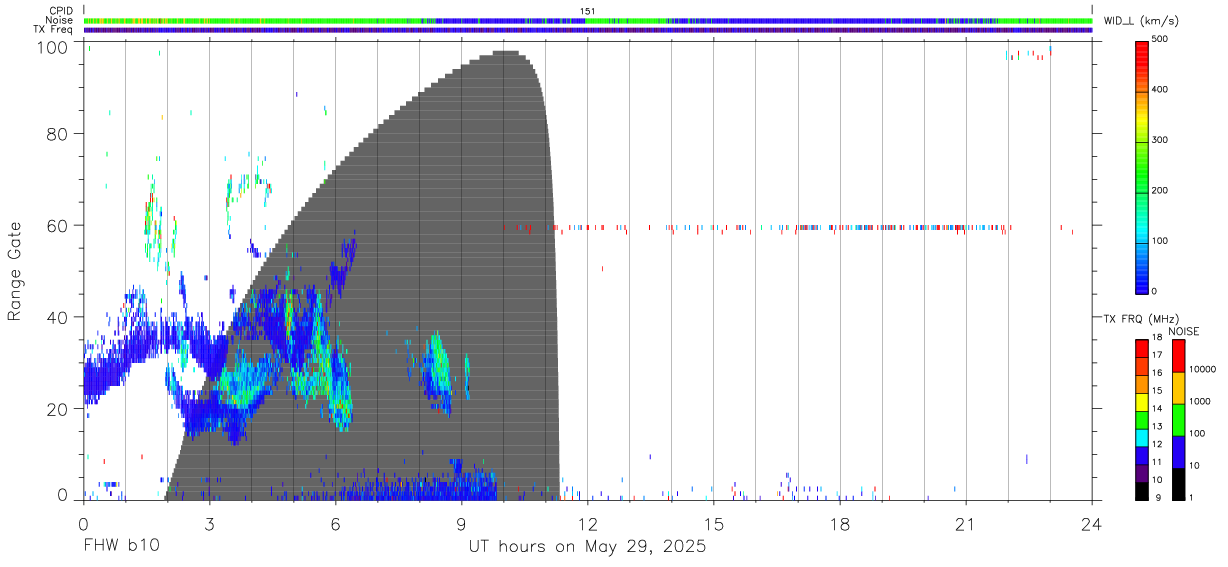Click the 500 tick on width colorbar
The image size is (1228, 567).
click(1160, 39)
